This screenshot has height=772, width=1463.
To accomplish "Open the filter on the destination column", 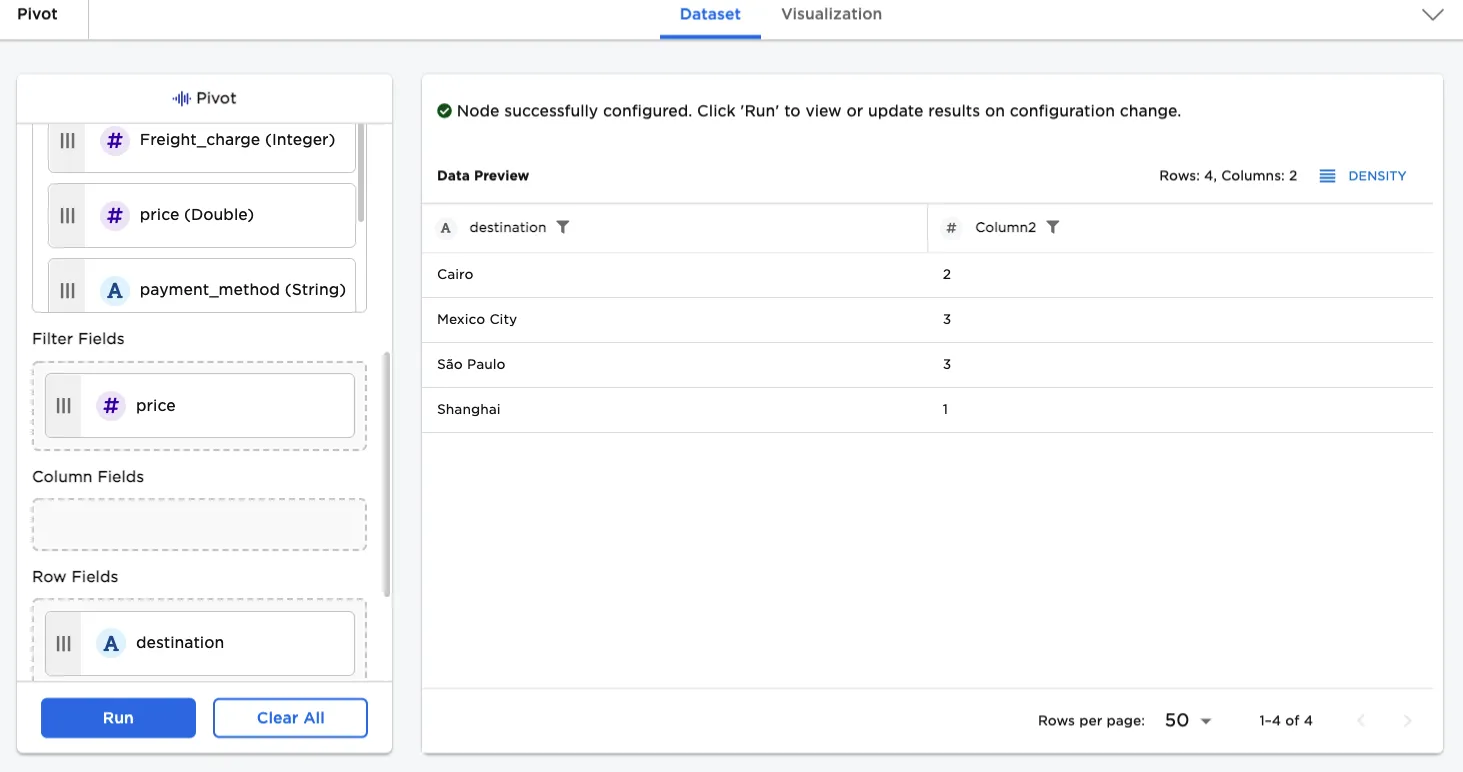I will tap(563, 227).
